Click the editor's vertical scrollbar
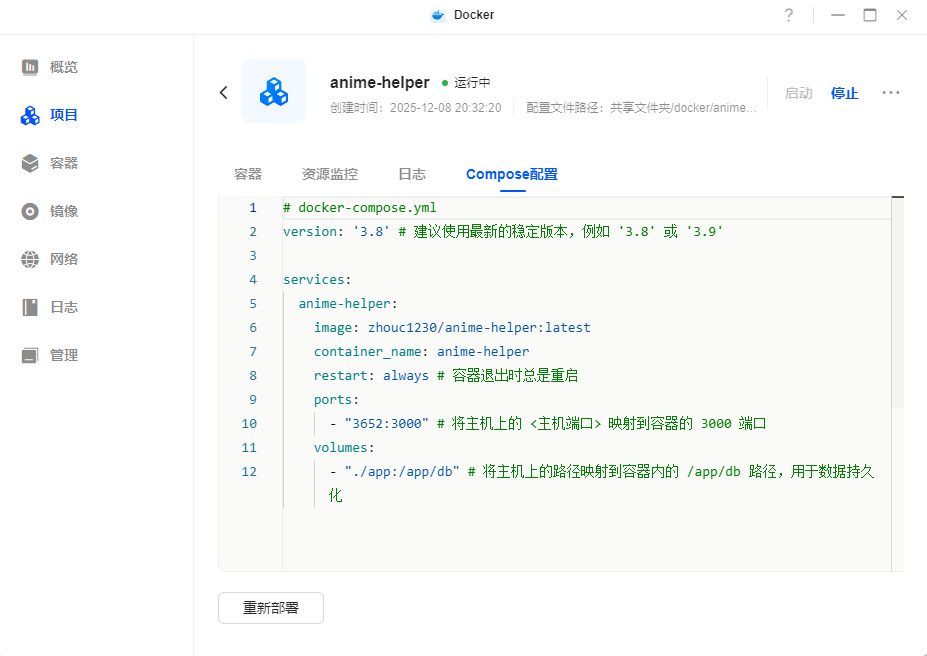Viewport: 927px width, 656px height. (897, 300)
